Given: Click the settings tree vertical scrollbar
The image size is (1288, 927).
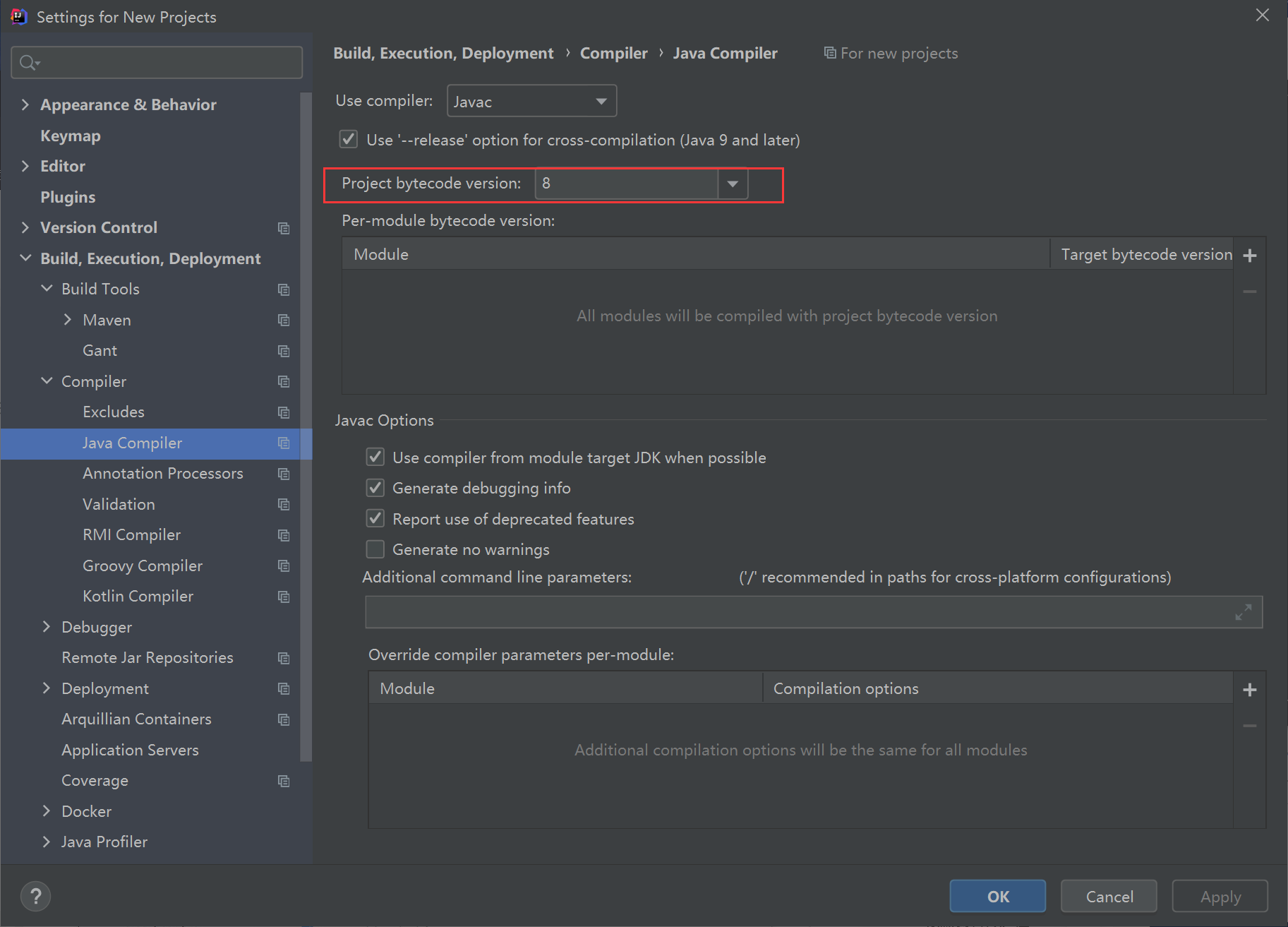Looking at the screenshot, I should coord(306,427).
